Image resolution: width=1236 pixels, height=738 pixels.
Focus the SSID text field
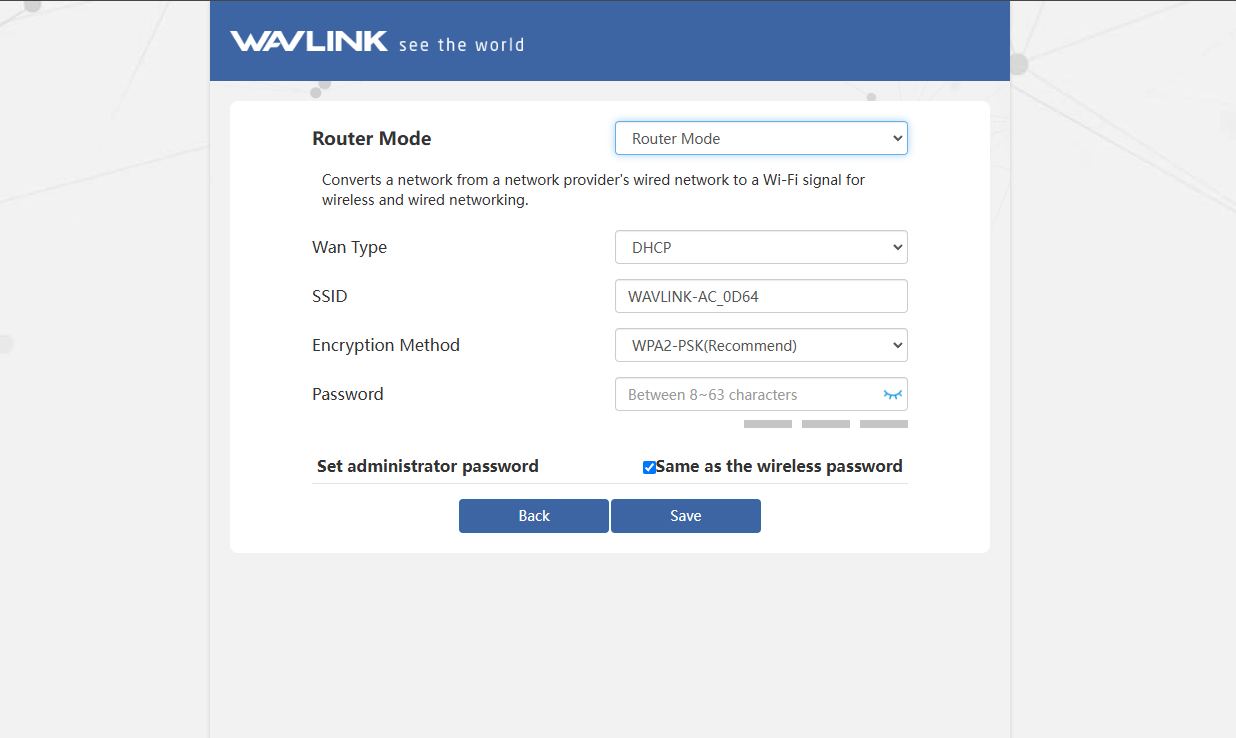(x=761, y=296)
